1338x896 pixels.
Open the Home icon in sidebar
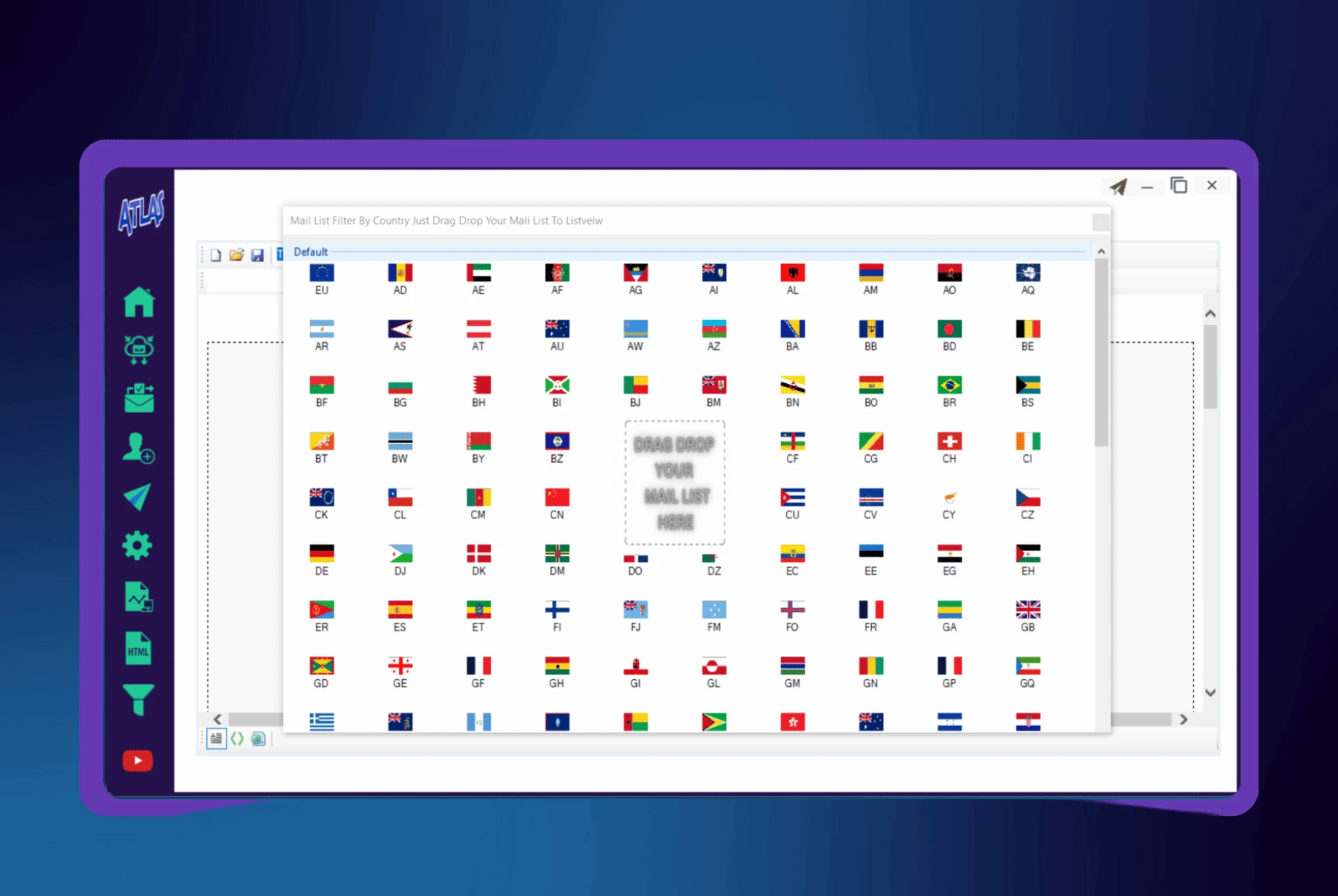[x=139, y=302]
